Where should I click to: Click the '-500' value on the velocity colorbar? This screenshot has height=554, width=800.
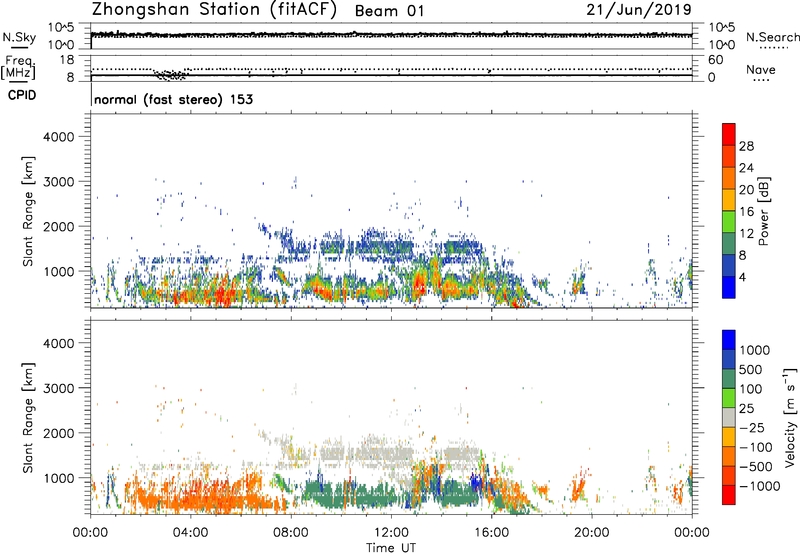click(758, 467)
